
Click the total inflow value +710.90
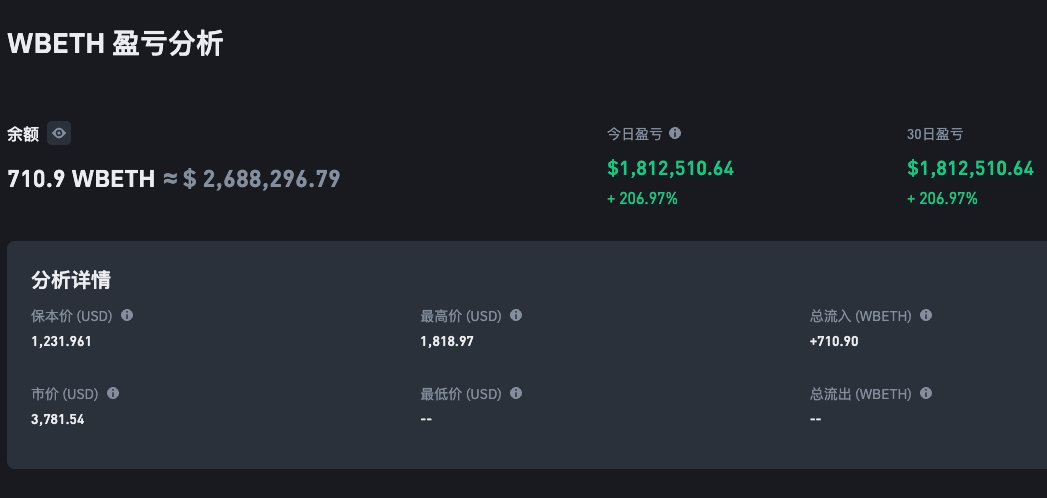[x=834, y=341]
